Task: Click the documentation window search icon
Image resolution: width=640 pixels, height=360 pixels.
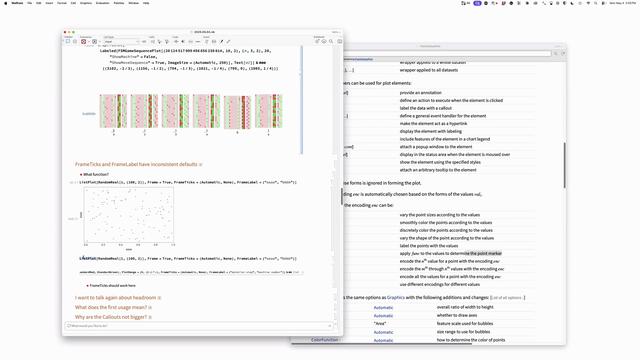Action: click(556, 53)
